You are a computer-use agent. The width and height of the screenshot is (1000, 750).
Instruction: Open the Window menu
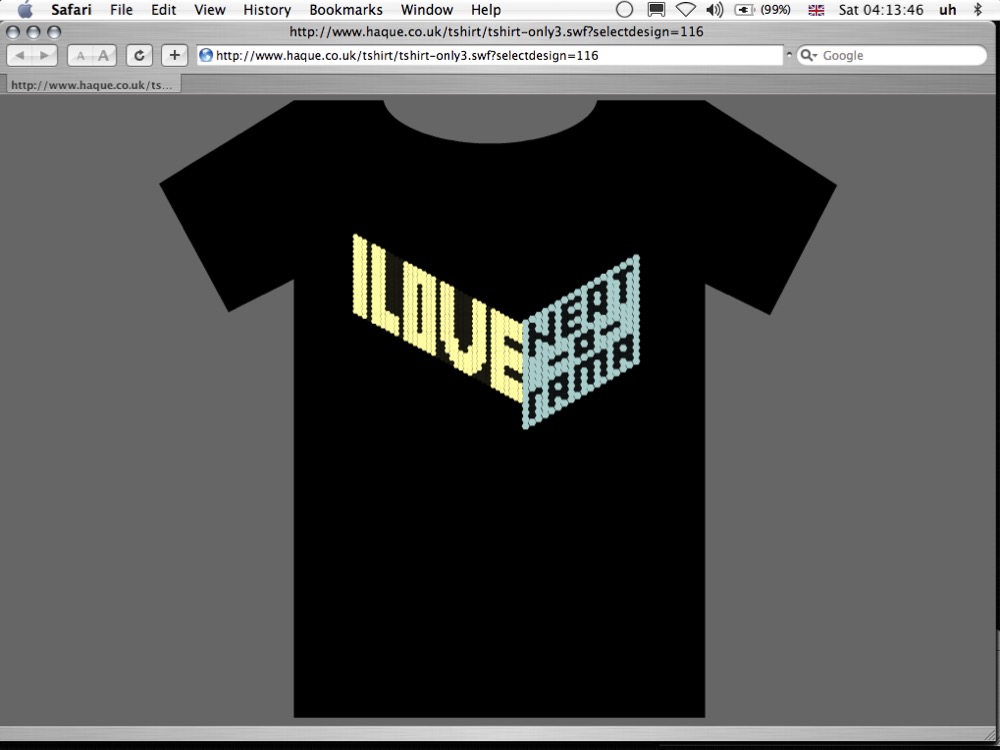[427, 10]
